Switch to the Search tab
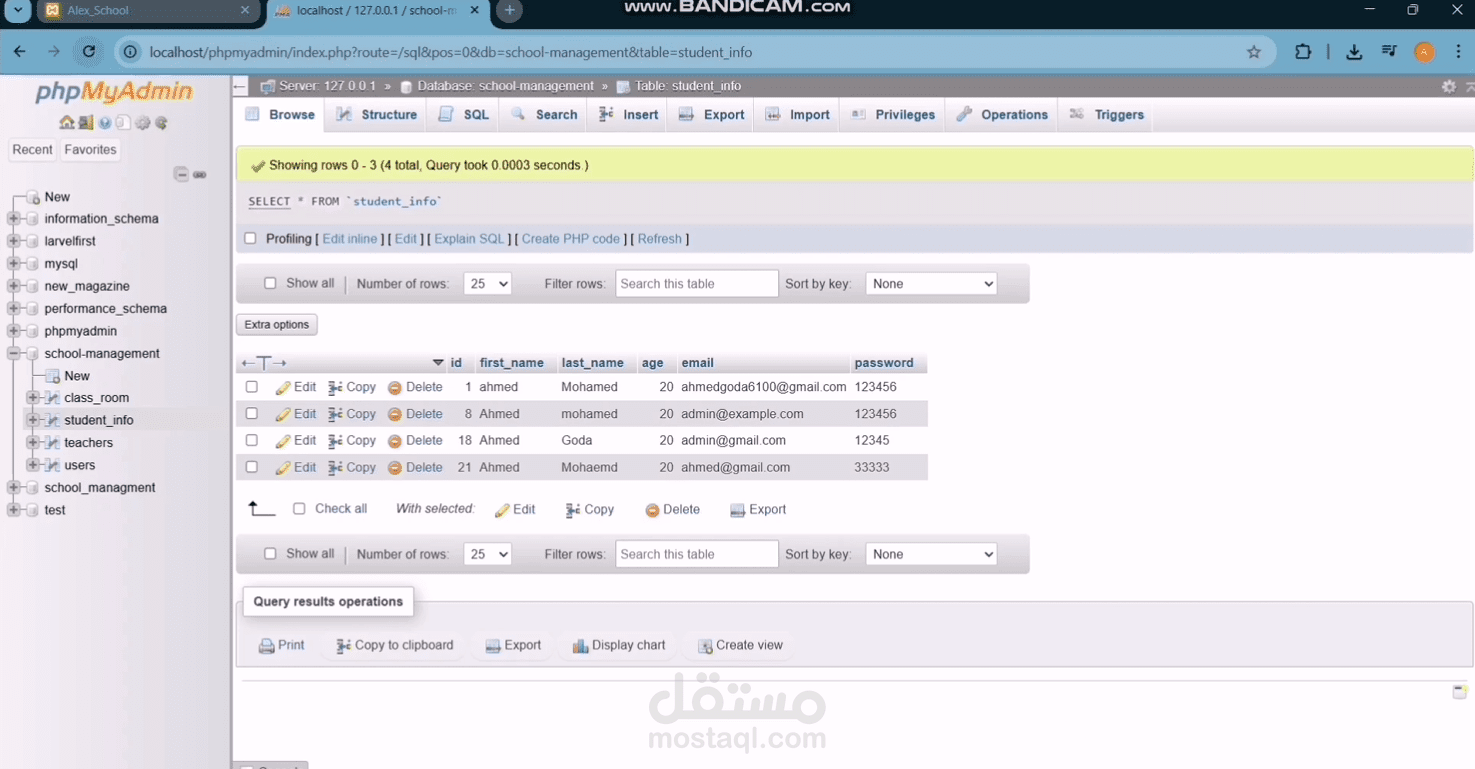The width and height of the screenshot is (1475, 769). click(x=545, y=115)
